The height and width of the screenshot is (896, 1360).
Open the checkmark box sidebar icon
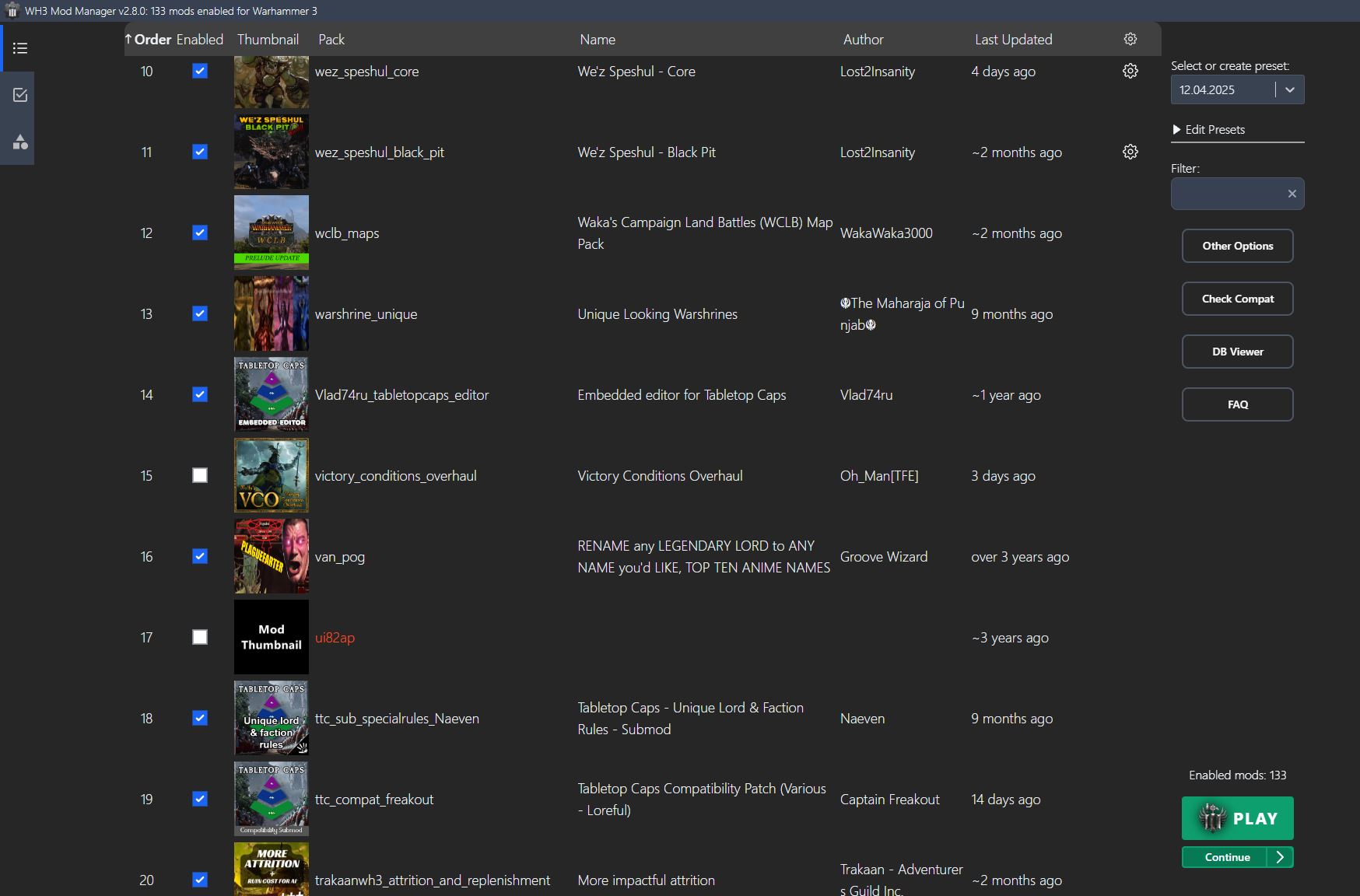(x=20, y=95)
